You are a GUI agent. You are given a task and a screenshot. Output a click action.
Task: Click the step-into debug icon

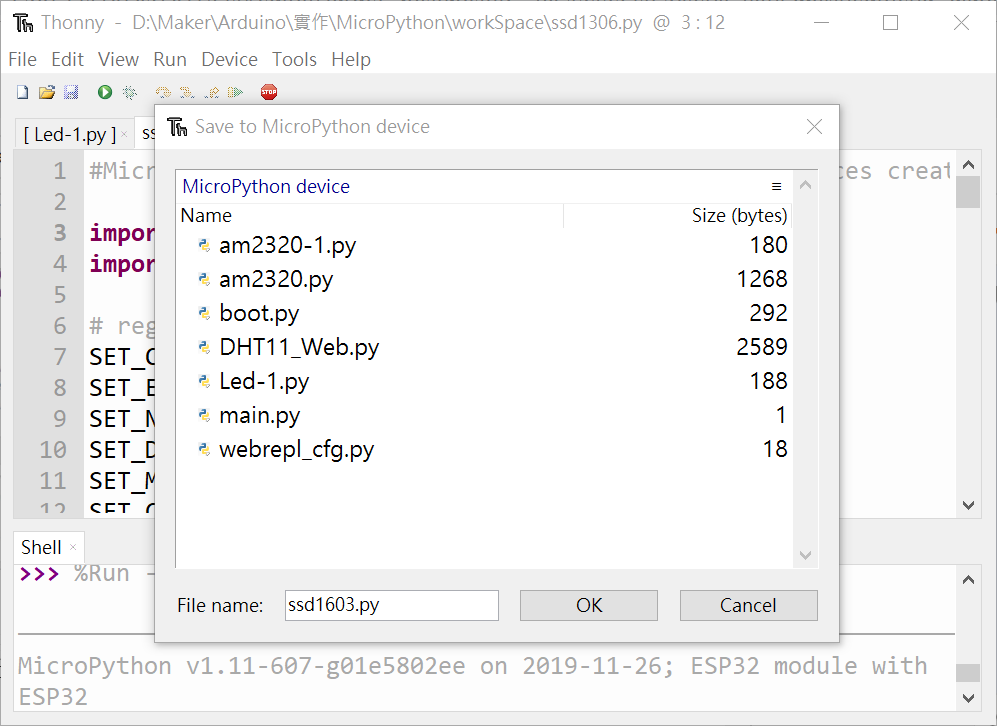tap(186, 91)
